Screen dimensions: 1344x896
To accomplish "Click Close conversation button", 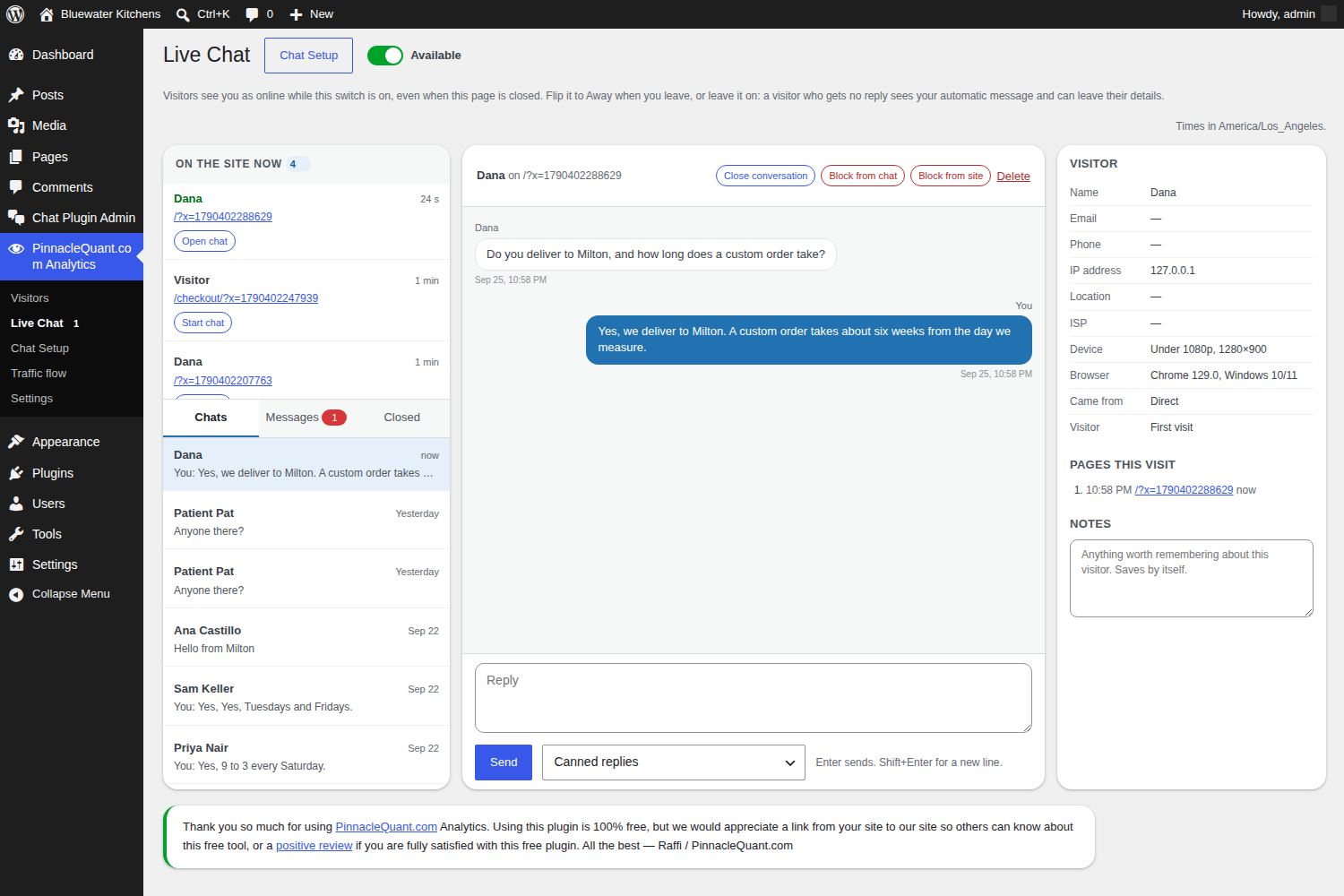I will [765, 176].
